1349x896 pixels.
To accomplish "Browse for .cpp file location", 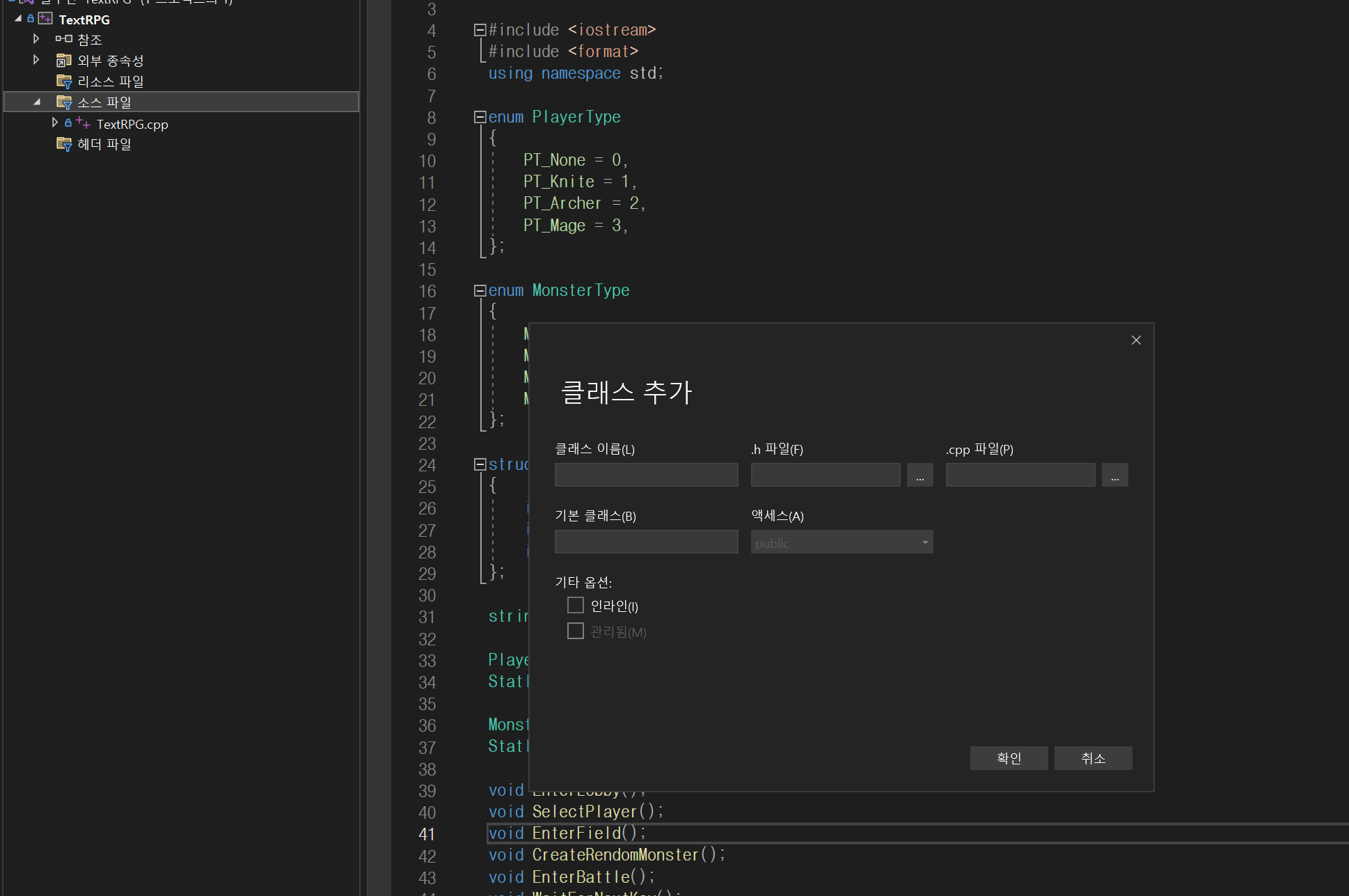I will coord(1114,475).
